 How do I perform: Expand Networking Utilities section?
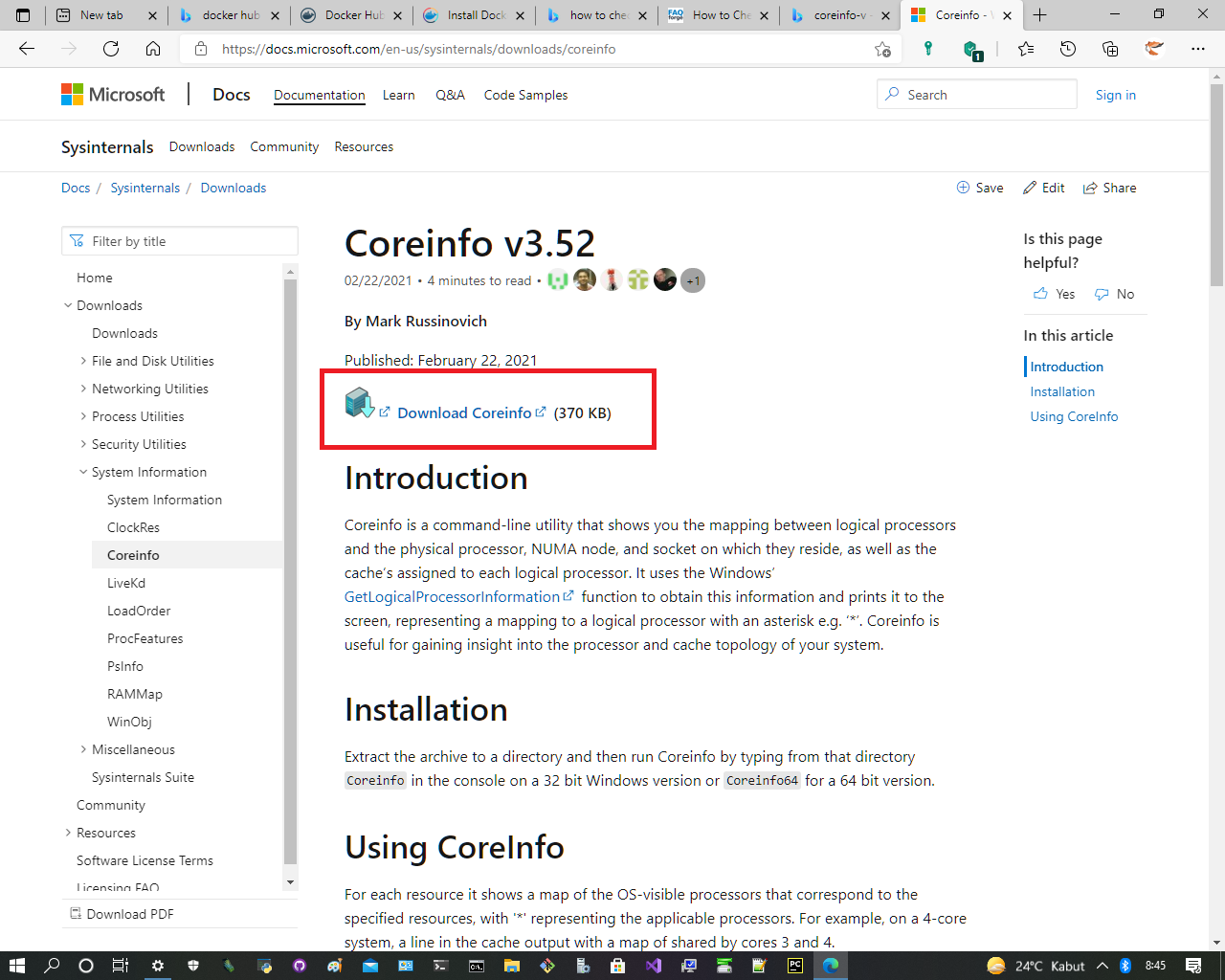[x=83, y=389]
